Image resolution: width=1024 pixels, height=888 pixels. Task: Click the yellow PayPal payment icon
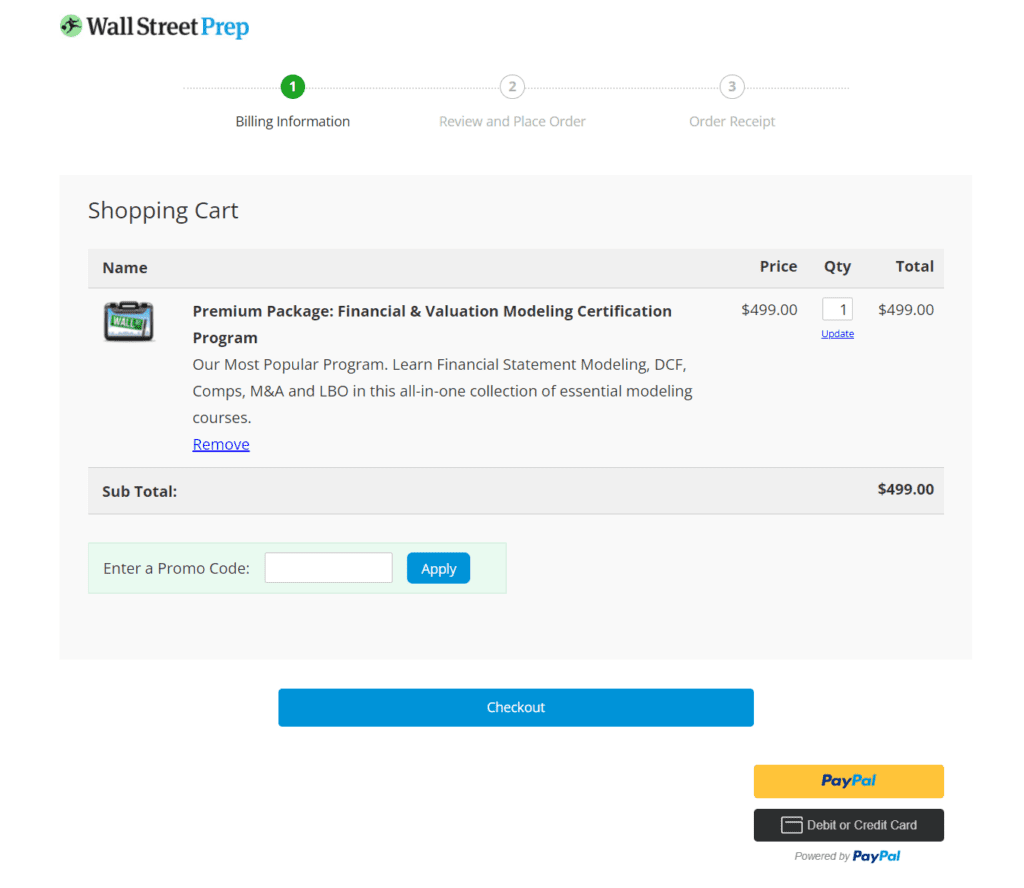click(848, 781)
